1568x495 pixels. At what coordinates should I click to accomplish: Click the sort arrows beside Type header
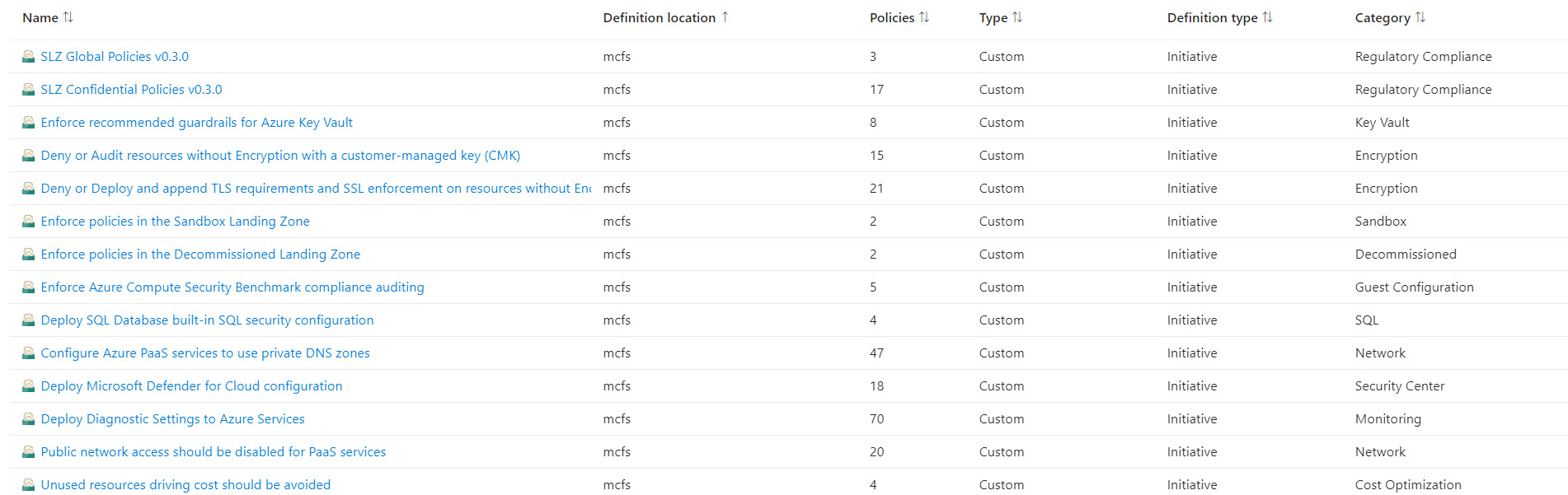(1017, 17)
